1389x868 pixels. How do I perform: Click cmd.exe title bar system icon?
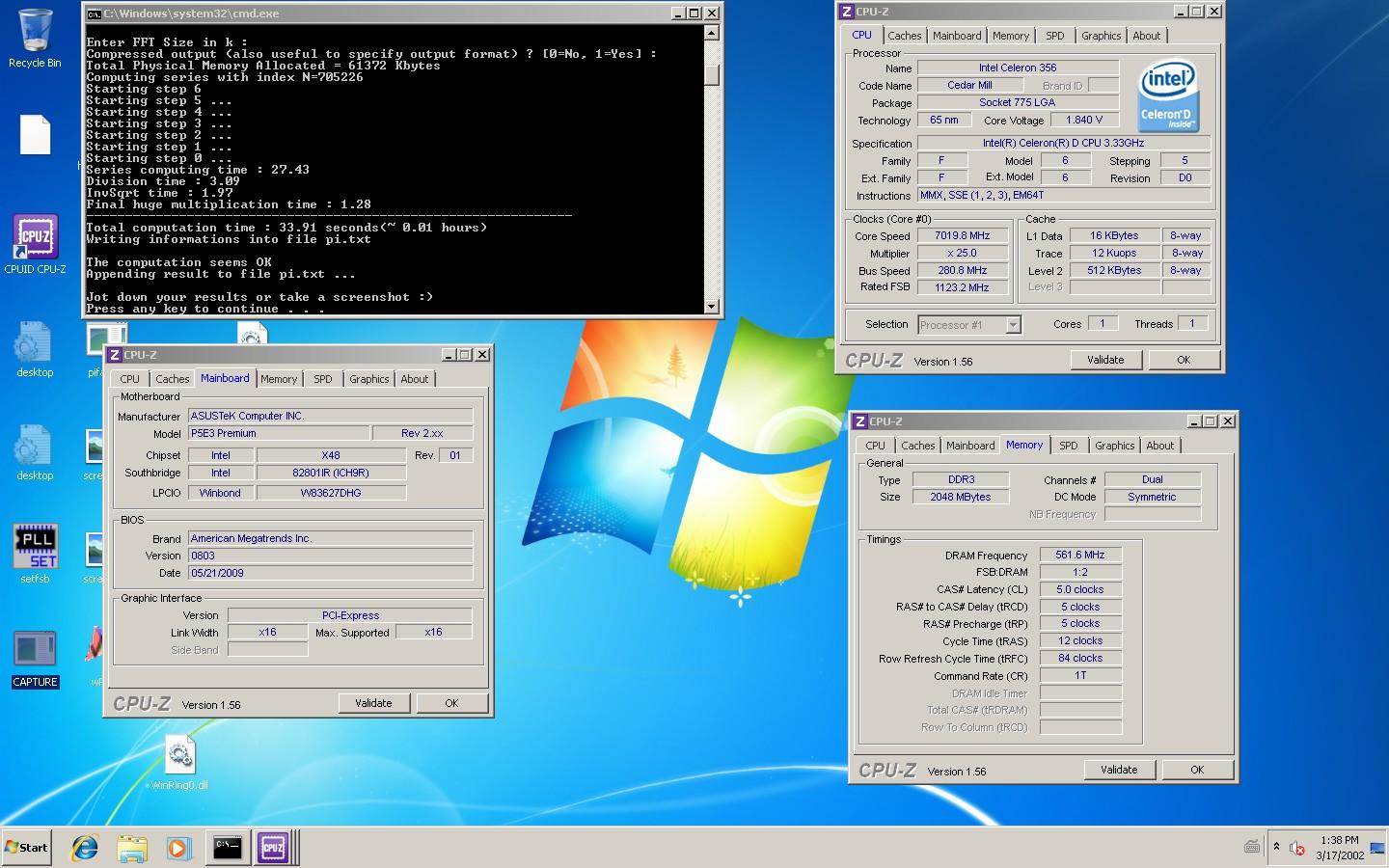[x=94, y=14]
